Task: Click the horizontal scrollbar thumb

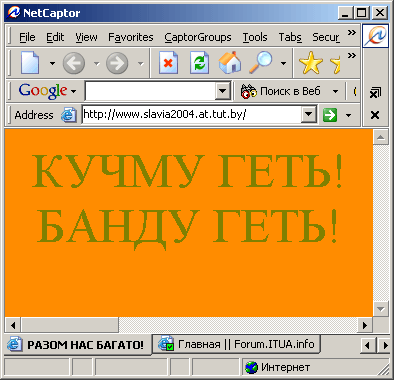Action: click(70, 325)
